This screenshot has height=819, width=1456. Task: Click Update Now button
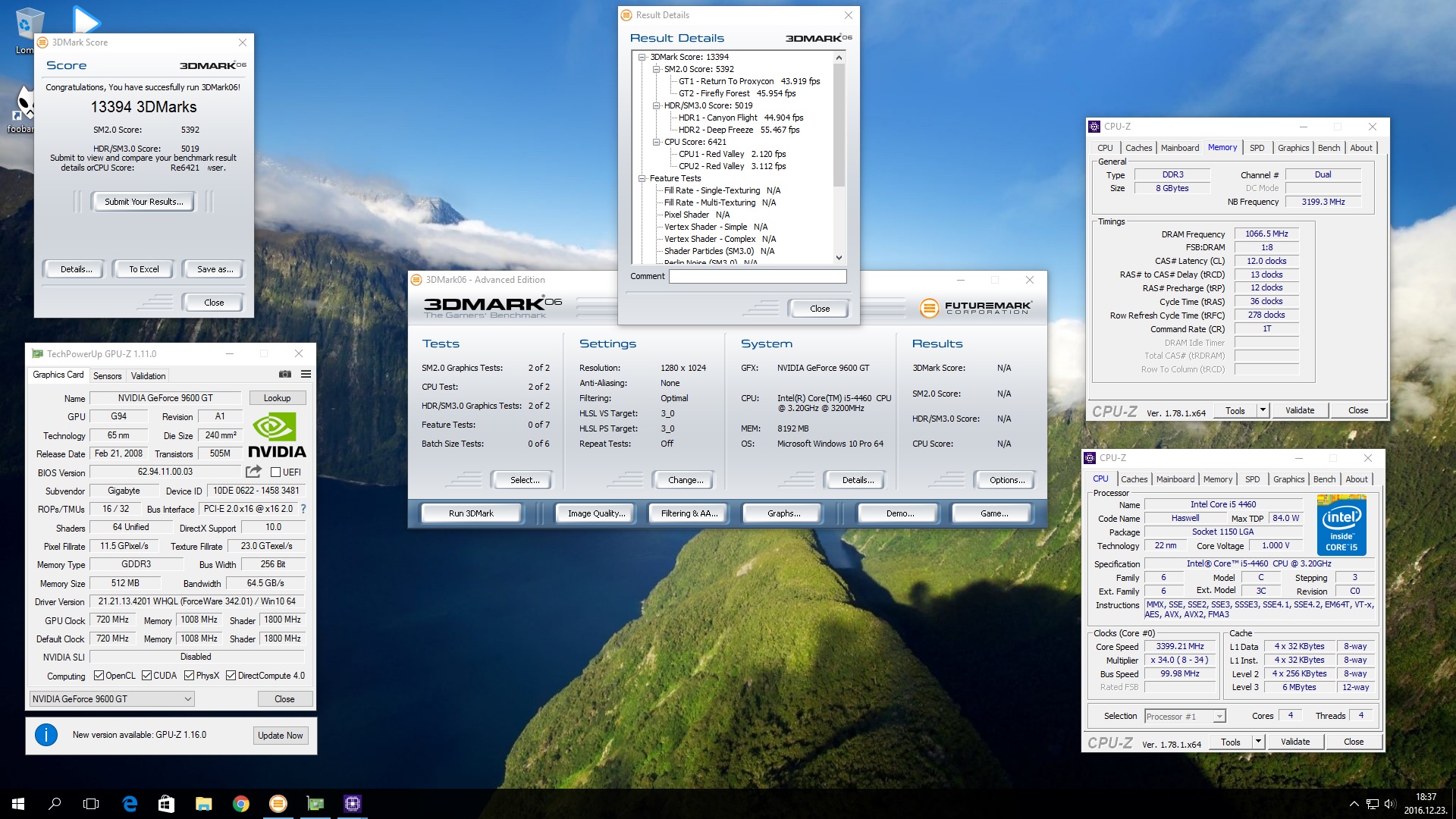click(280, 736)
